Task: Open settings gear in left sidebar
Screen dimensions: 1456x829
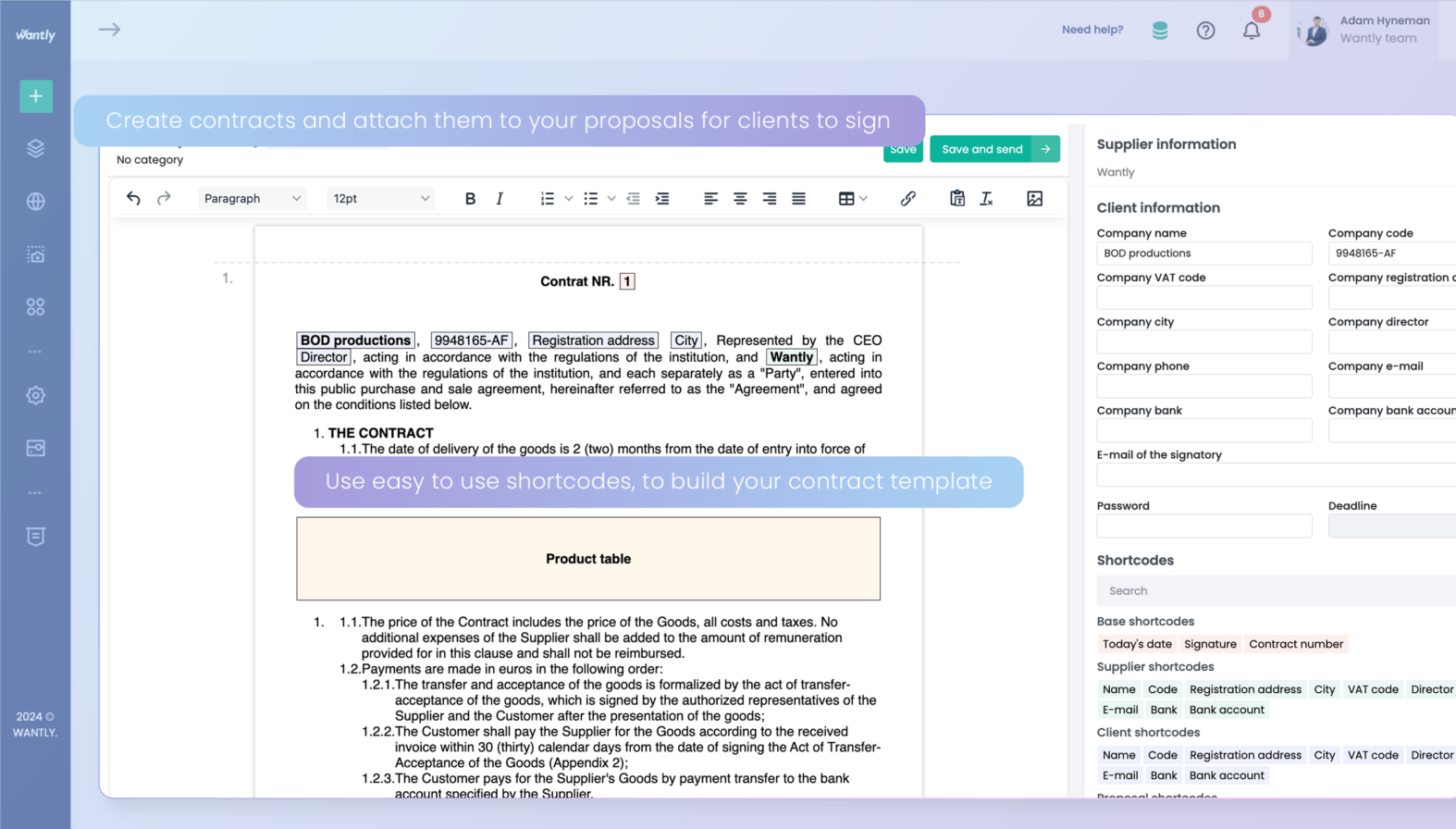Action: pos(36,396)
